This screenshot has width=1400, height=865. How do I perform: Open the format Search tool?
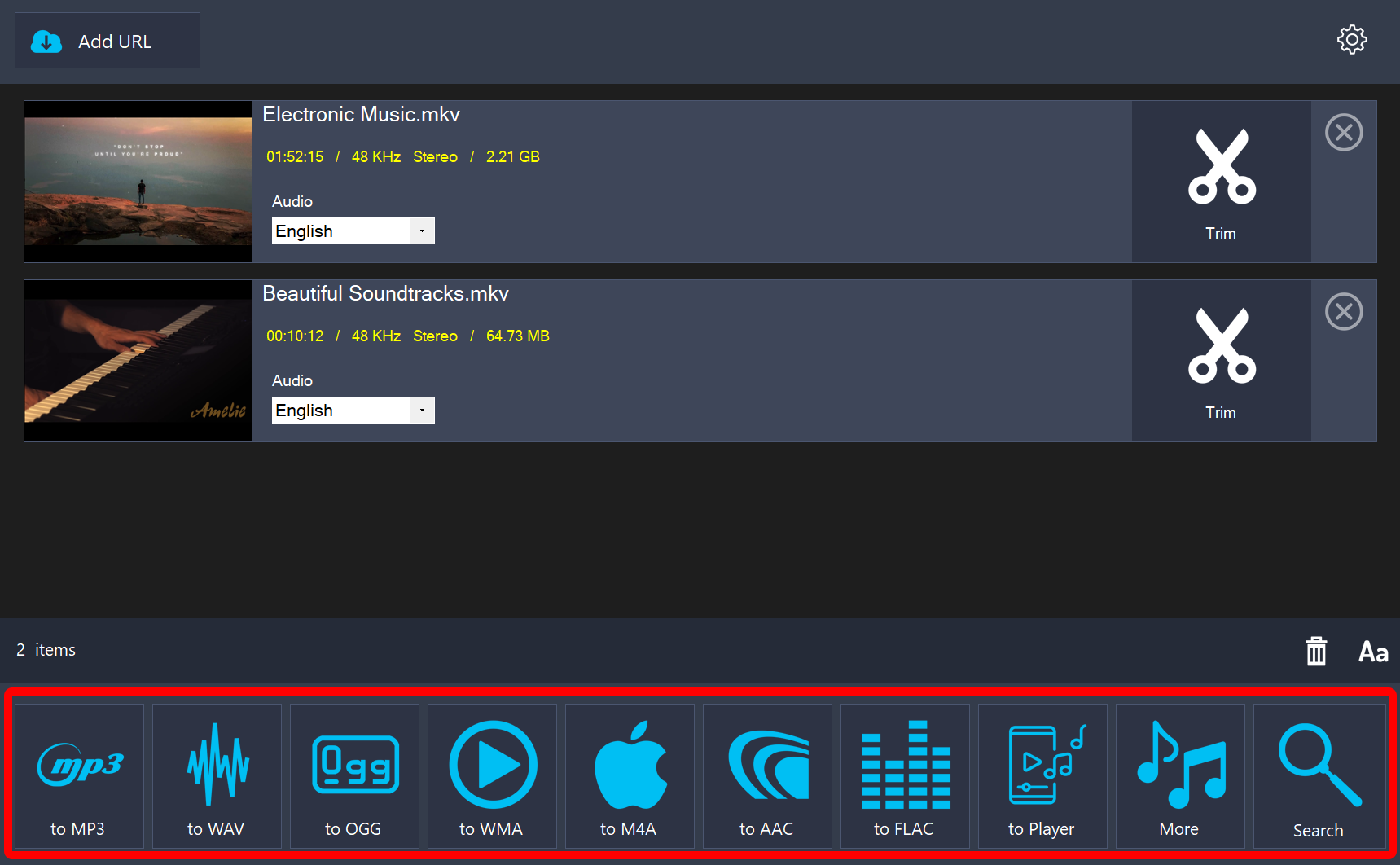coord(1319,776)
